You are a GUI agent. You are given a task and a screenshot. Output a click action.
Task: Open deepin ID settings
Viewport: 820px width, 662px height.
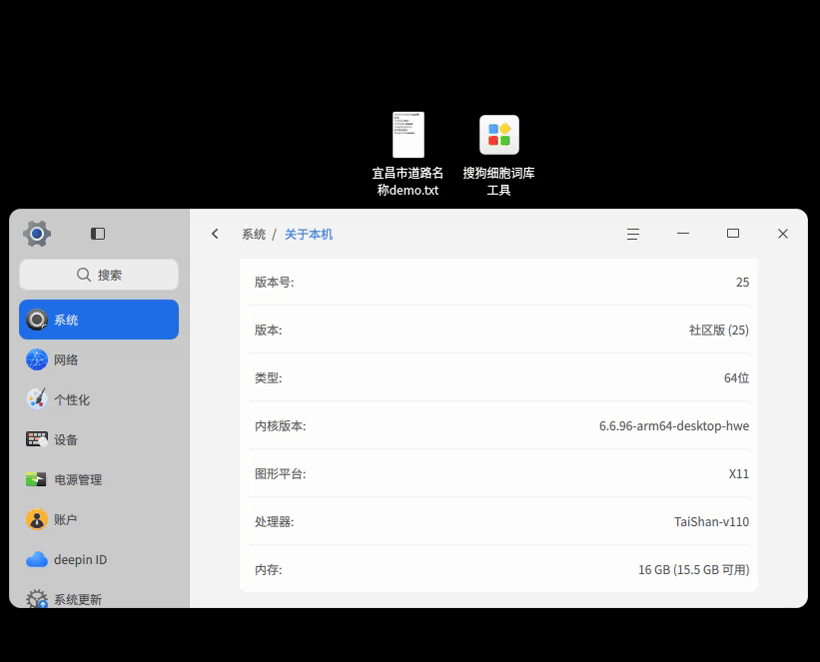[99, 560]
